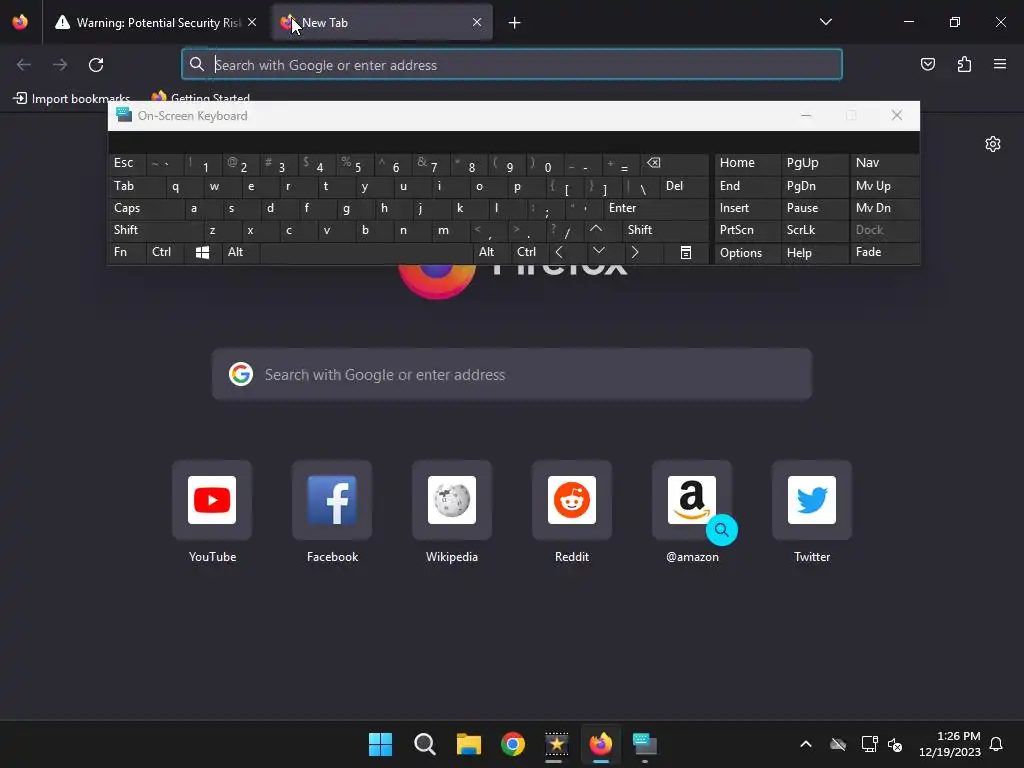Click the Pause key on keyboard
The image size is (1024, 768).
(814, 208)
